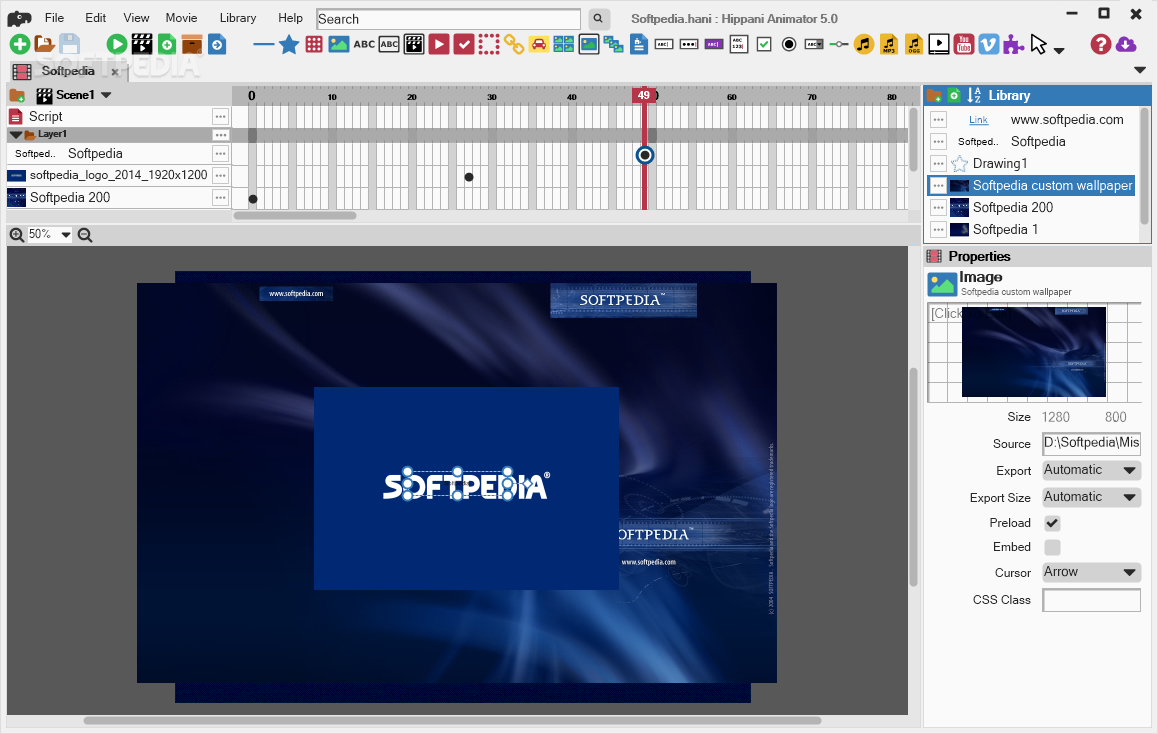The width and height of the screenshot is (1158, 734).
Task: Add a slider control from toolbar
Action: click(x=838, y=44)
